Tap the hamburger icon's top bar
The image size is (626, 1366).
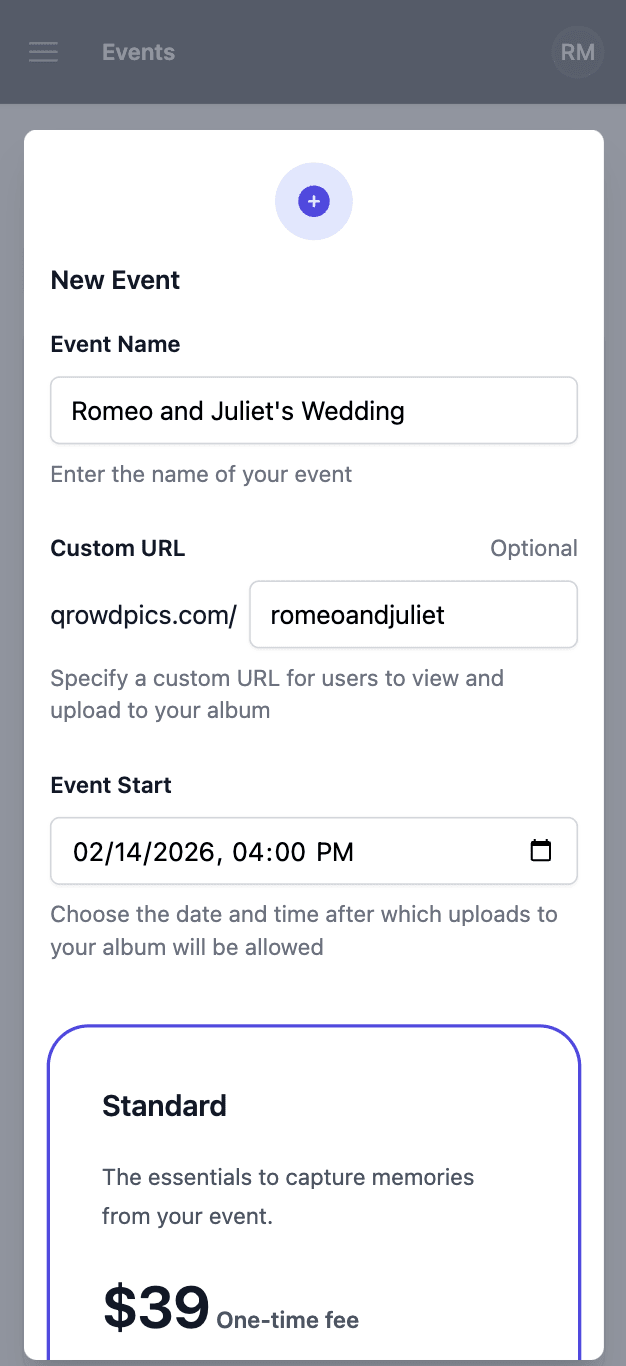43,45
